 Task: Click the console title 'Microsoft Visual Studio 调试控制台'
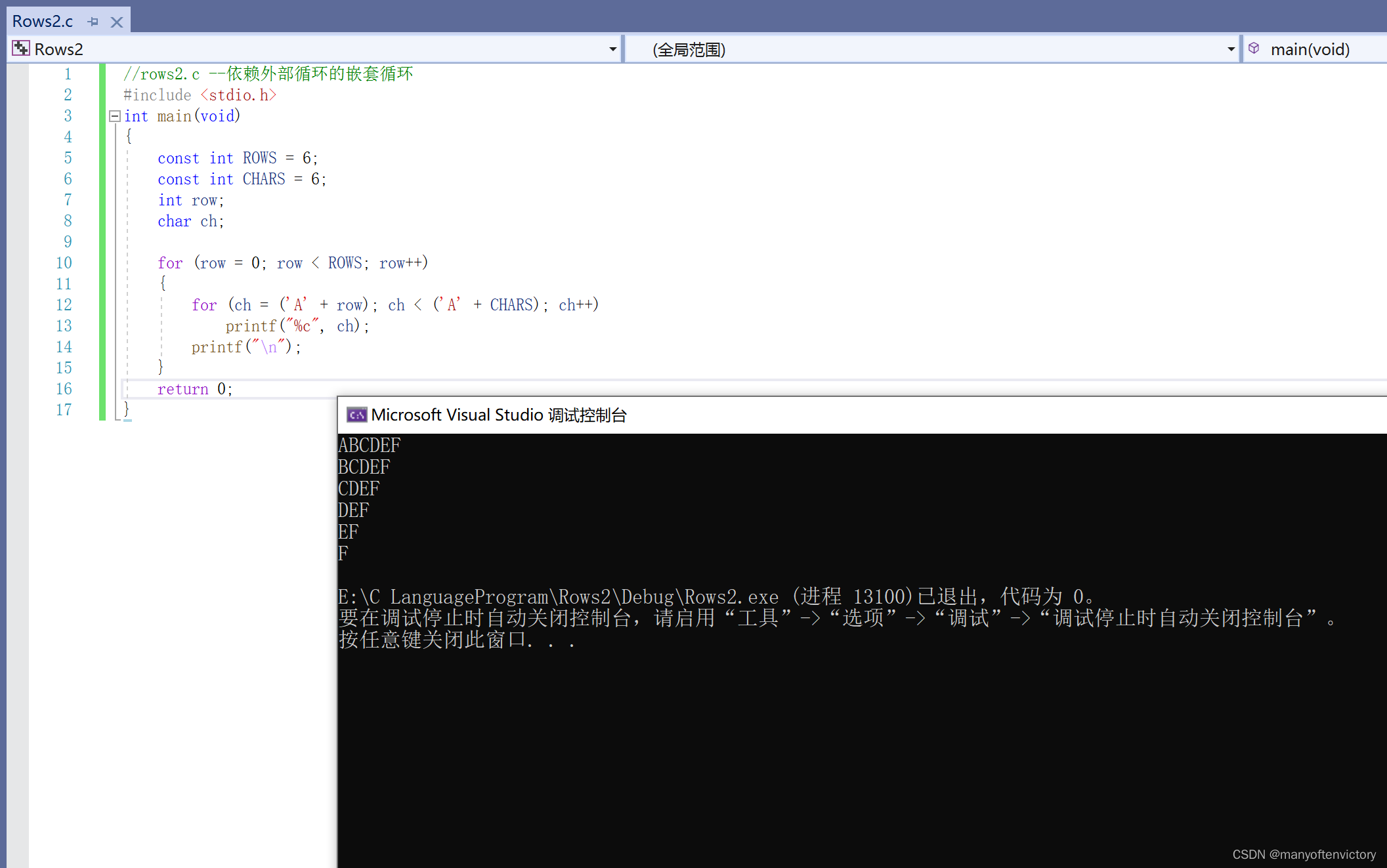point(499,415)
